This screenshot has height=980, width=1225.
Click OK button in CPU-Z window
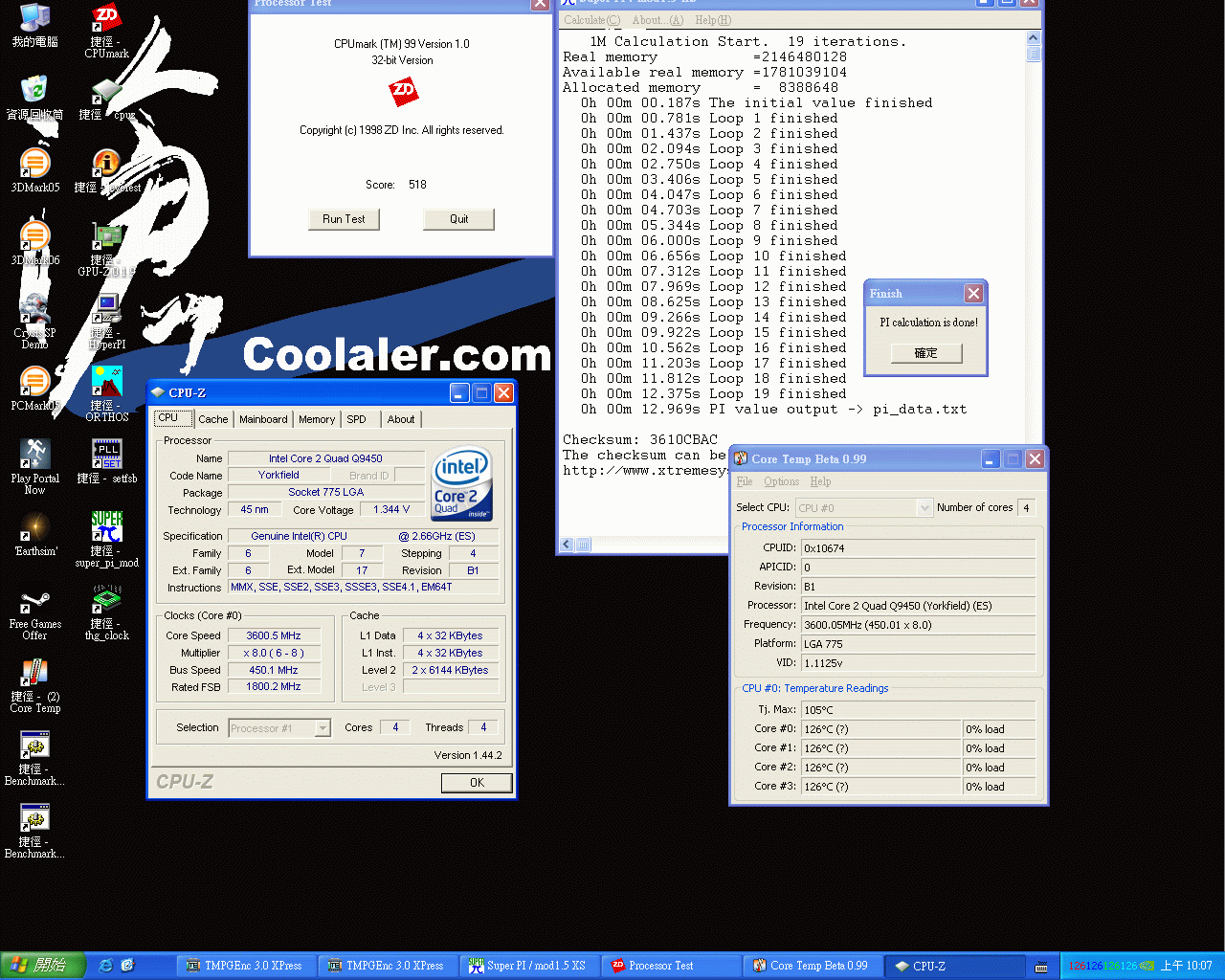[x=477, y=783]
